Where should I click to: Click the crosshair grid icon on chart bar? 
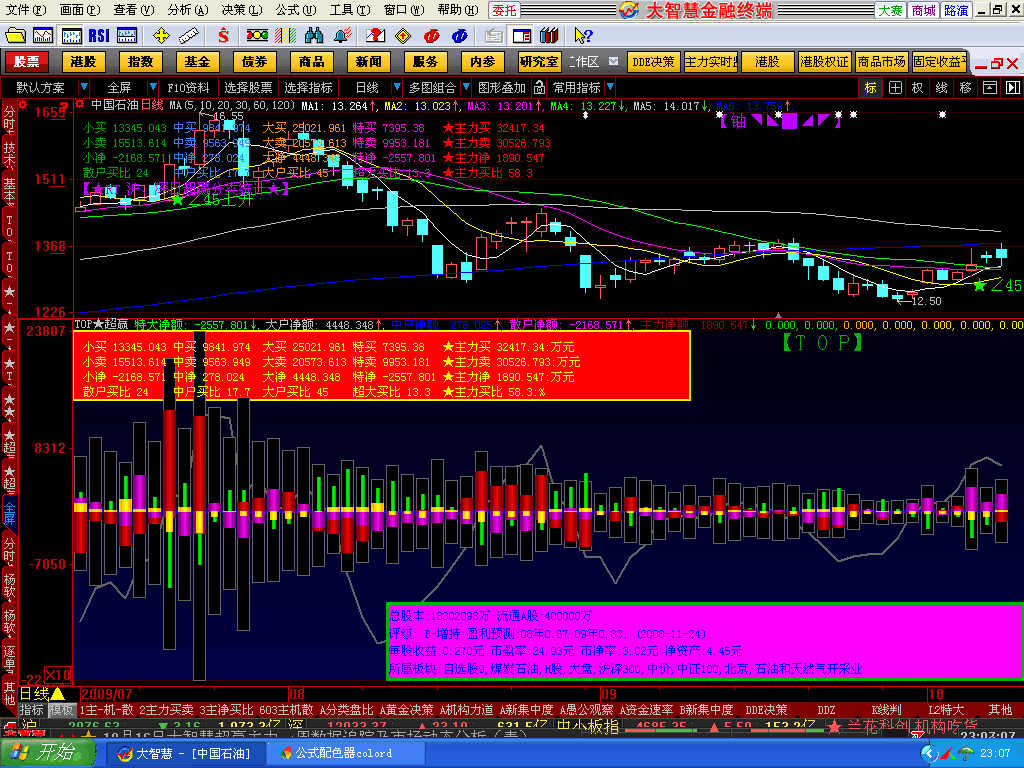pos(895,88)
